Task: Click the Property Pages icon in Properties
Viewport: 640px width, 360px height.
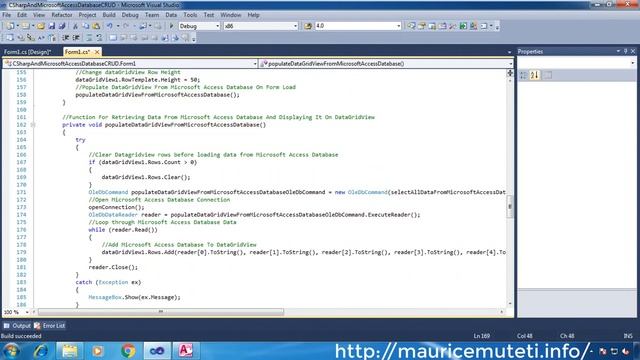Action: click(547, 75)
